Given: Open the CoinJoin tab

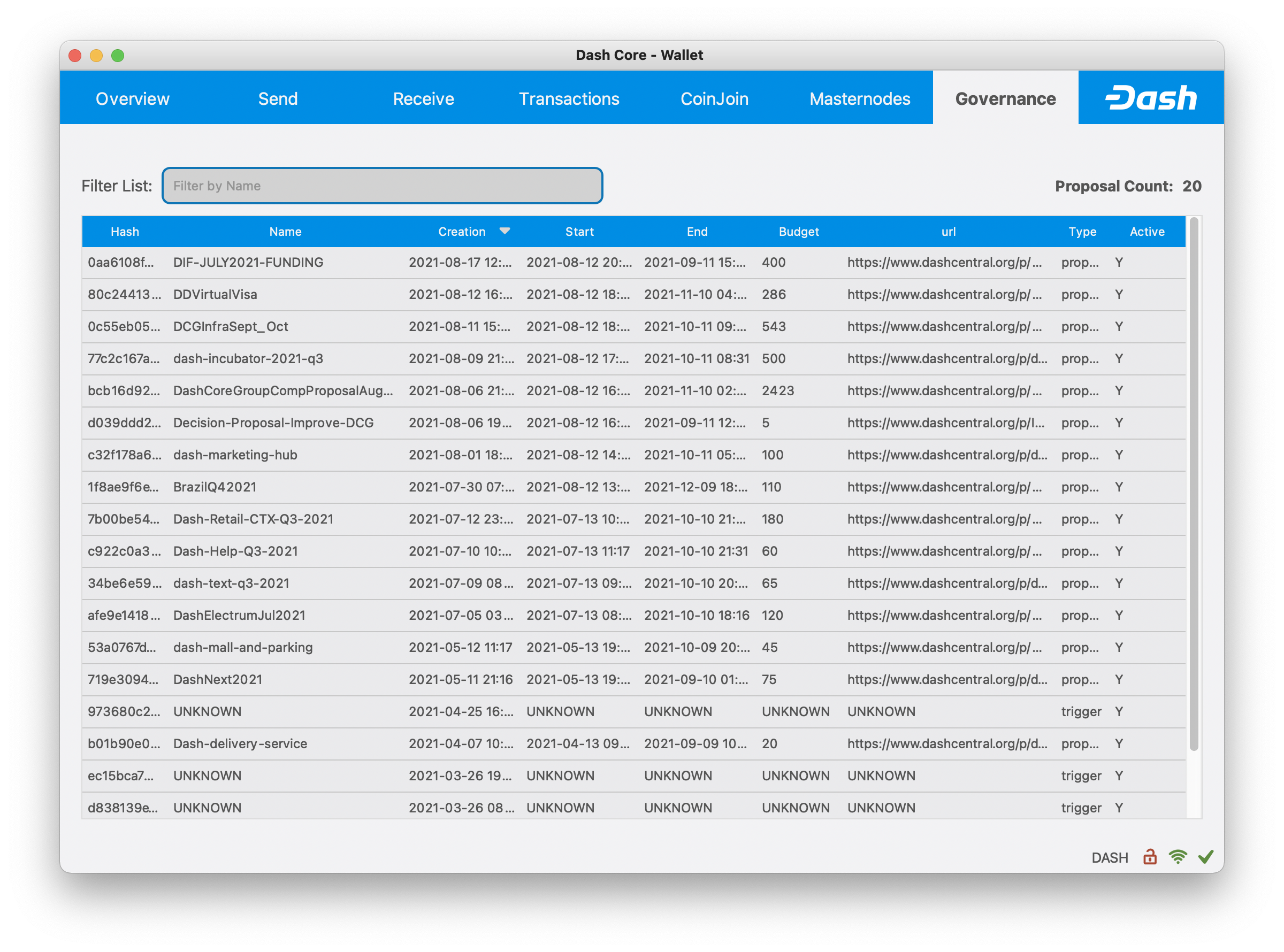Looking at the screenshot, I should [x=715, y=98].
